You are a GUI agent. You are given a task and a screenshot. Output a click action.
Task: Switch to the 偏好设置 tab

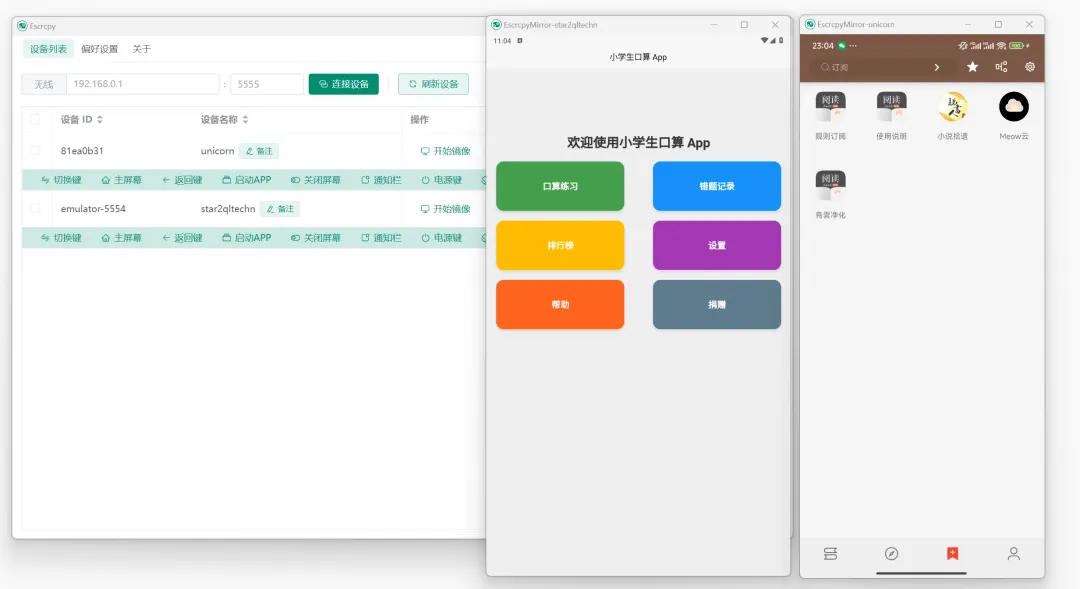pos(99,49)
